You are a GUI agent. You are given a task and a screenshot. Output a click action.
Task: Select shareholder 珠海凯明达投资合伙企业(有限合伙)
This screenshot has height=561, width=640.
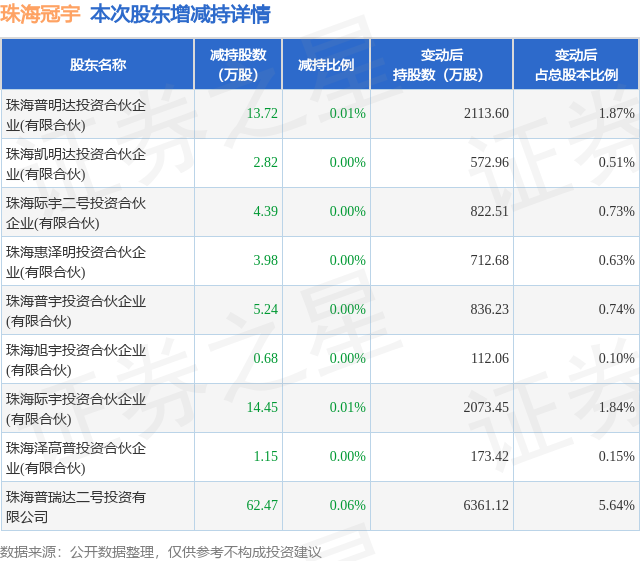pyautogui.click(x=76, y=164)
